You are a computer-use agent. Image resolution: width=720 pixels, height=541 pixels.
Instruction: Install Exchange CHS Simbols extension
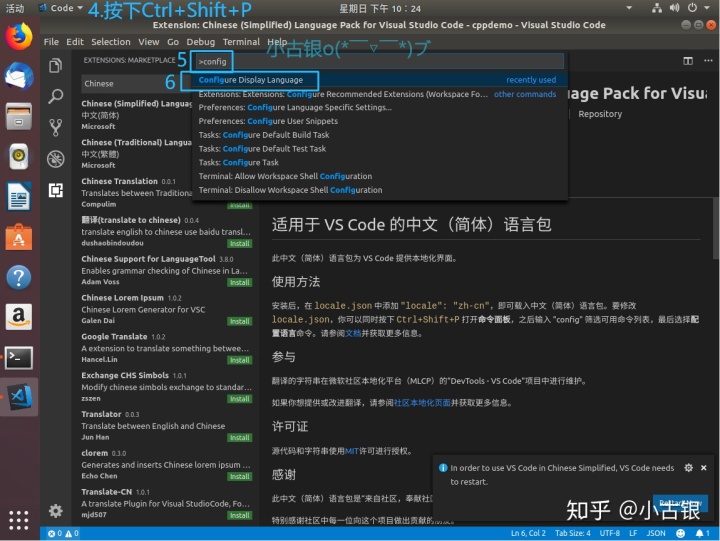(x=240, y=399)
